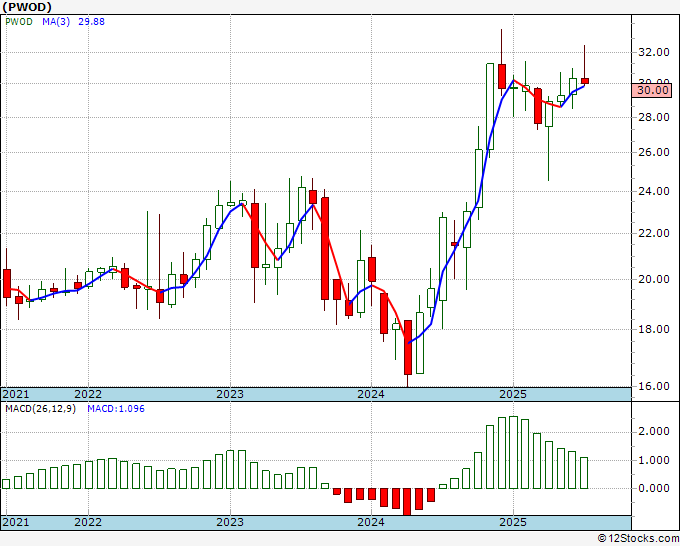
Task: Click 2025 on the price chart timeline
Action: [513, 394]
